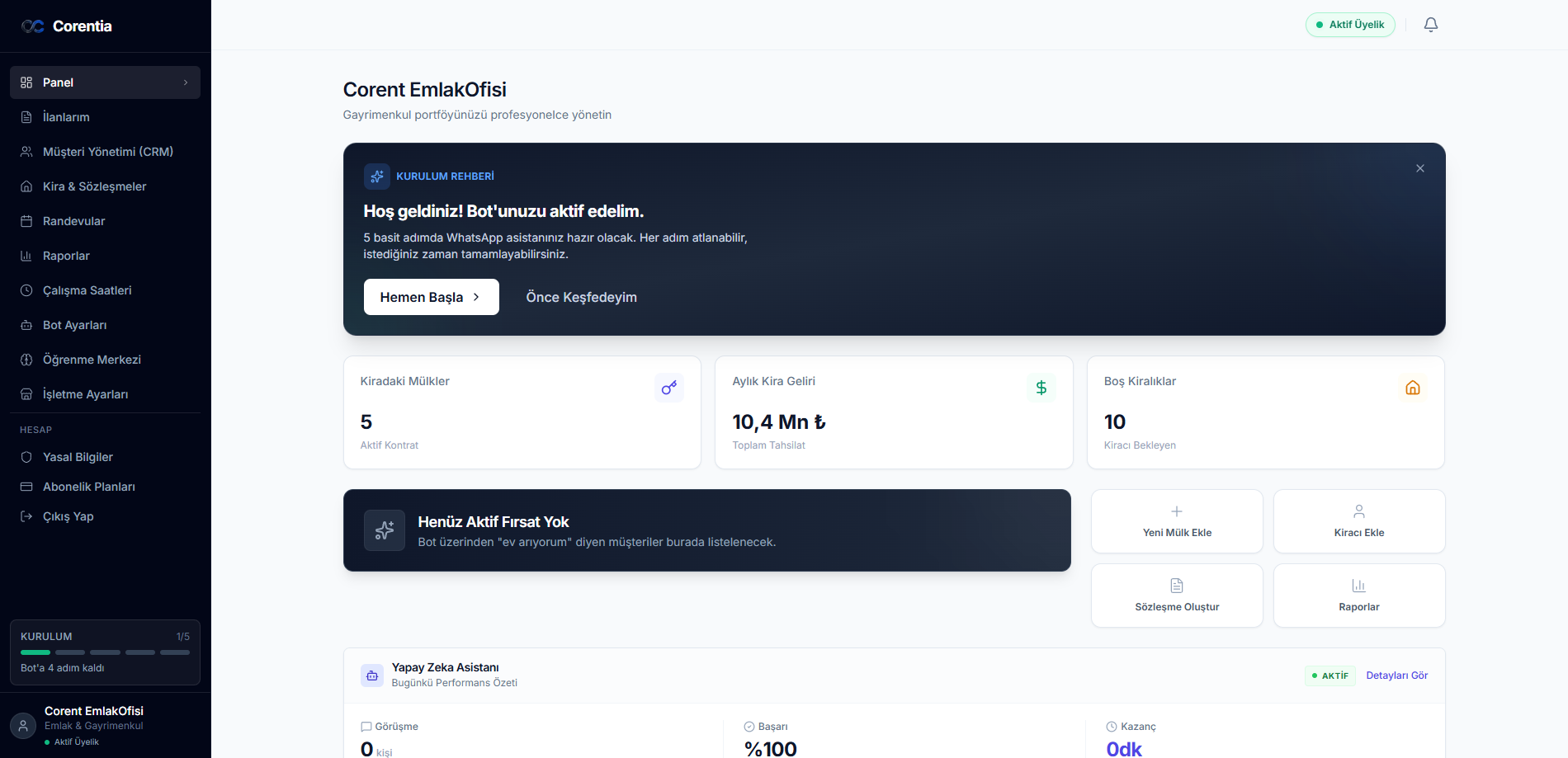Click the Yeni Mülk Ekle tile
Image resolution: width=1568 pixels, height=758 pixels.
pos(1177,521)
